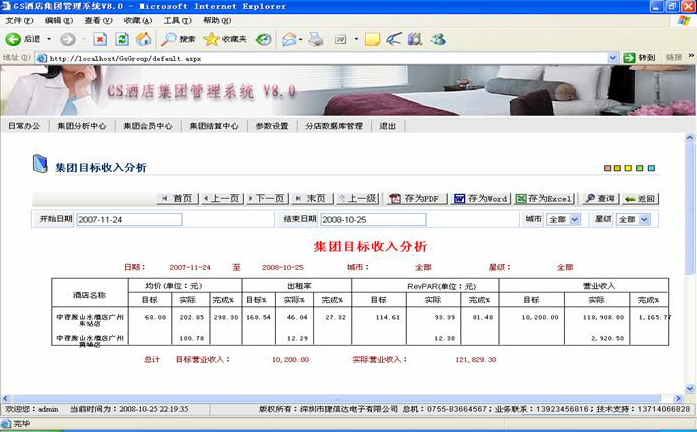The height and width of the screenshot is (432, 697).
Task: Open the Favorites star button
Action: [226, 39]
